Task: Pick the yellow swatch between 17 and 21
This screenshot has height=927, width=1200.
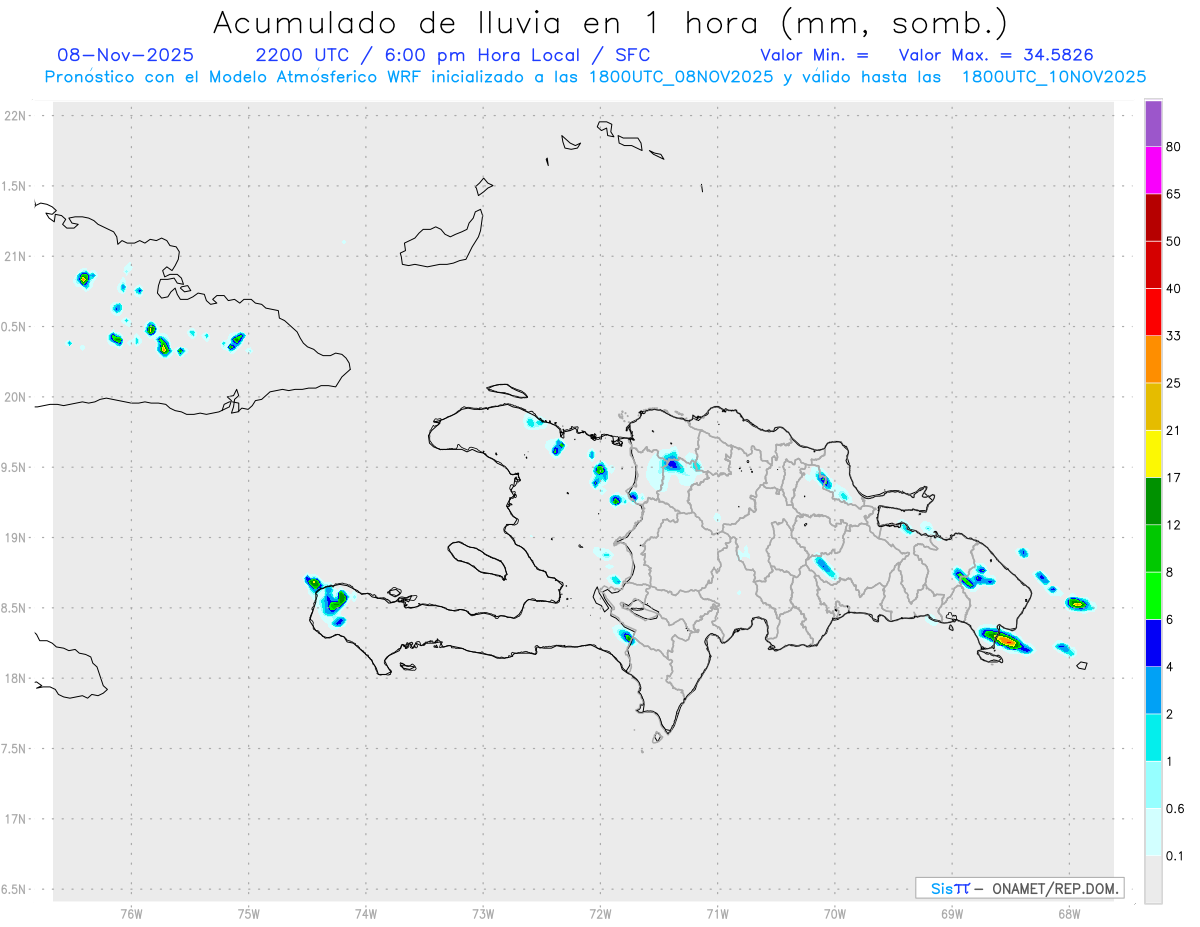Action: 1153,454
